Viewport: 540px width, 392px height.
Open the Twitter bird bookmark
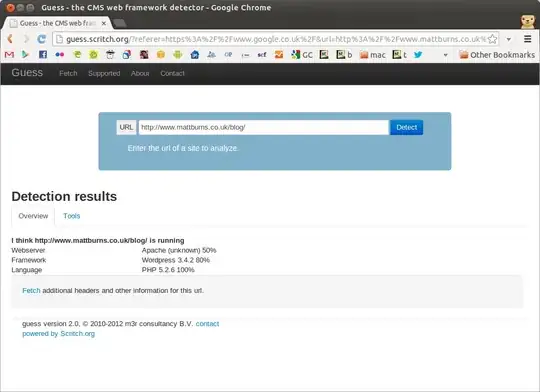pos(418,54)
